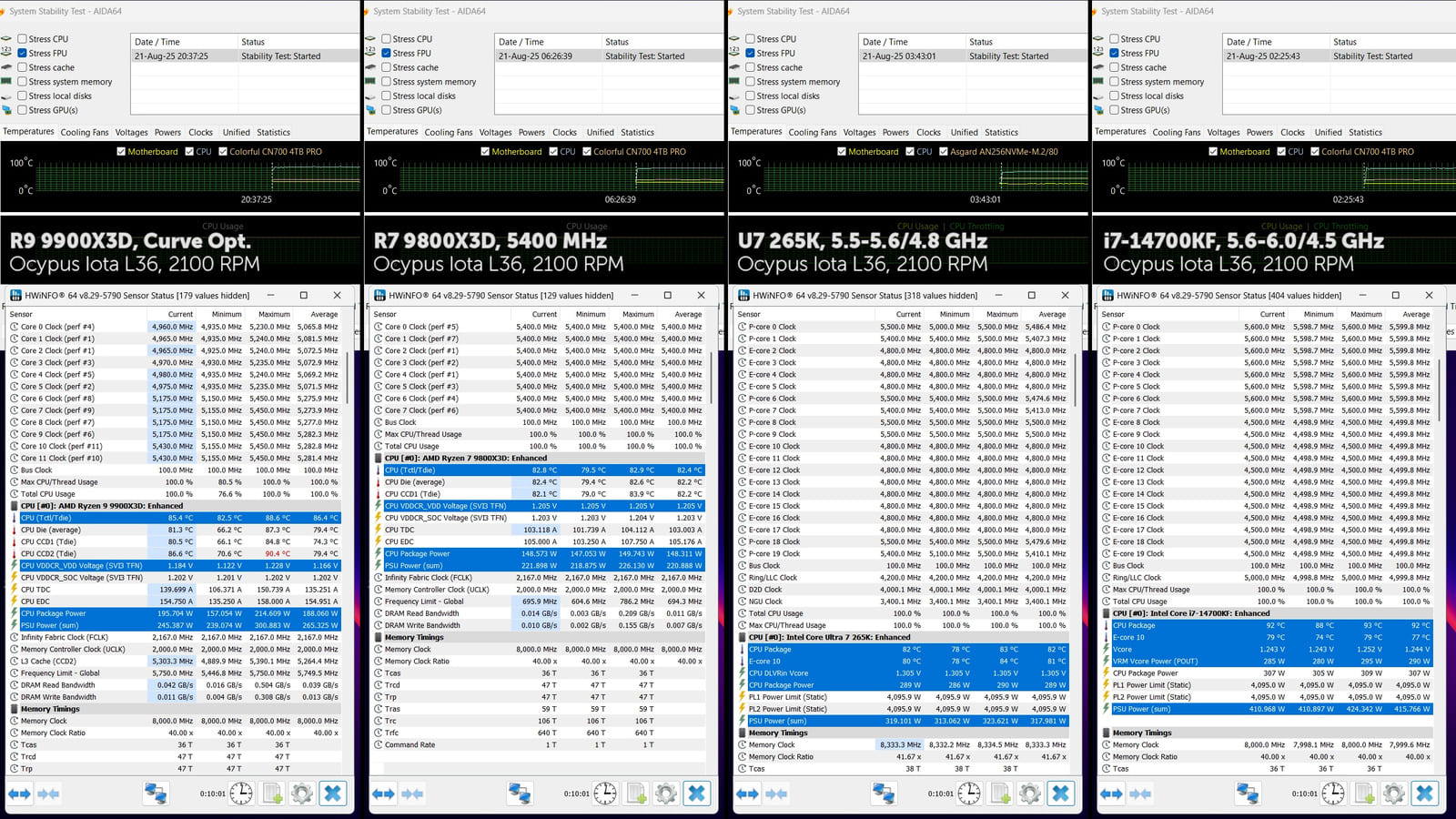Click the blue X button in the HWiNFO 179 values hidden window's toolbar
The width and height of the screenshot is (1456, 819).
(333, 794)
